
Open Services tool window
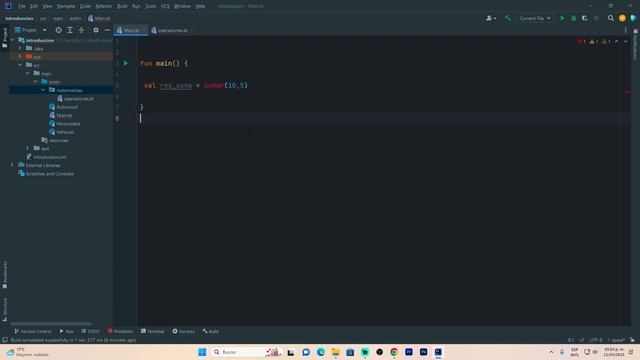click(183, 331)
